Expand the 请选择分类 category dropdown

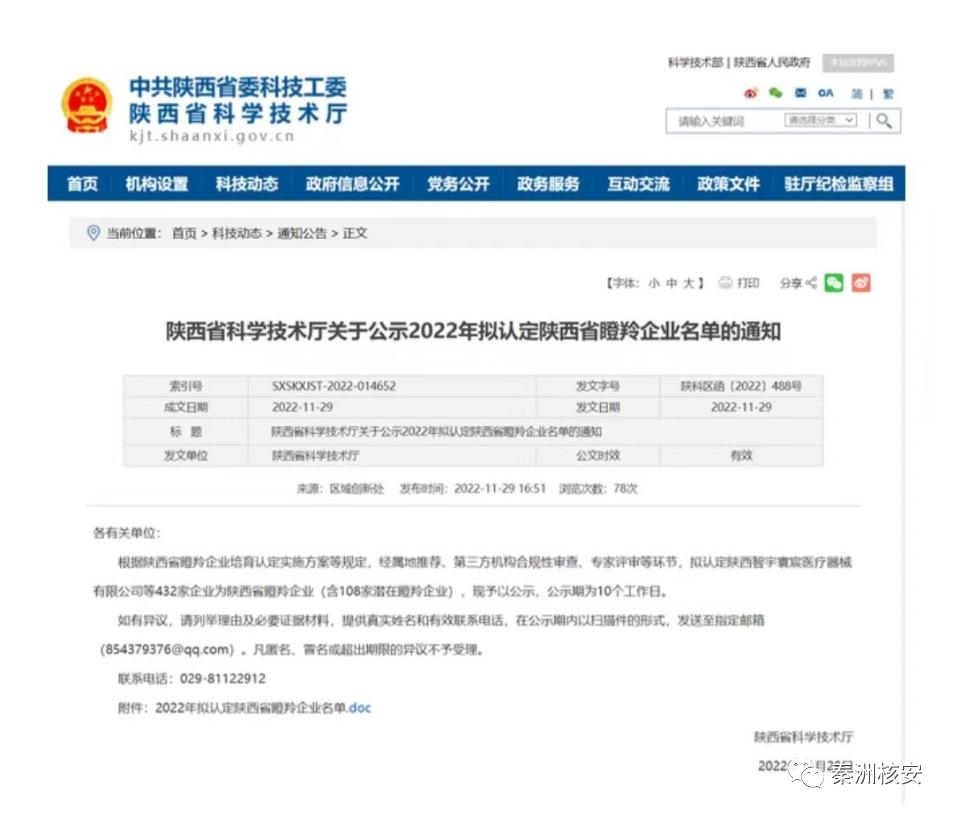821,120
